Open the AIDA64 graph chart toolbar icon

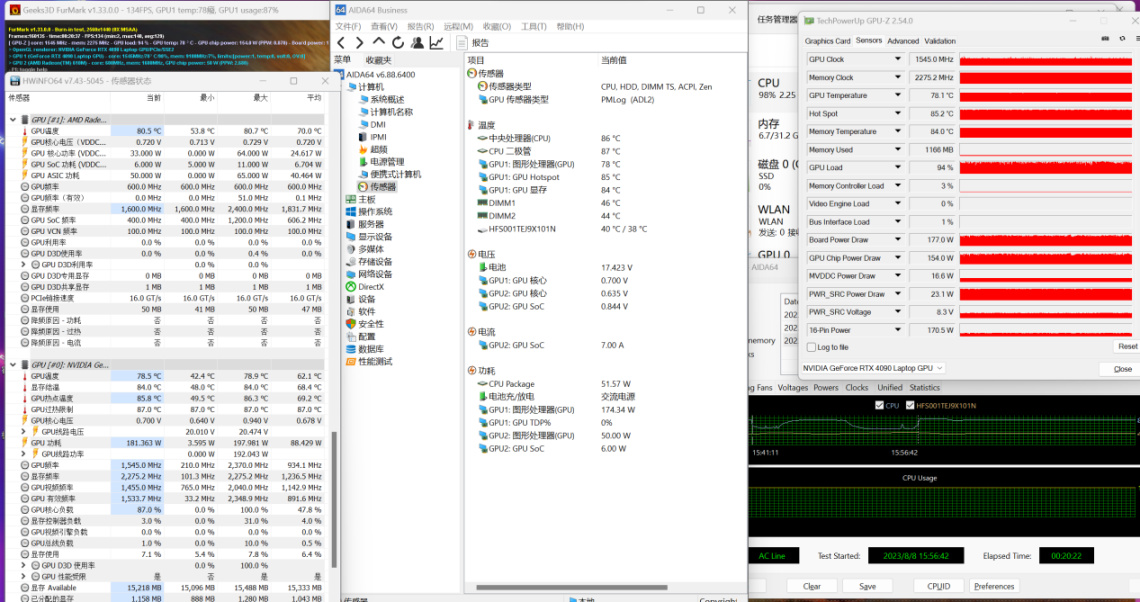click(x=436, y=43)
